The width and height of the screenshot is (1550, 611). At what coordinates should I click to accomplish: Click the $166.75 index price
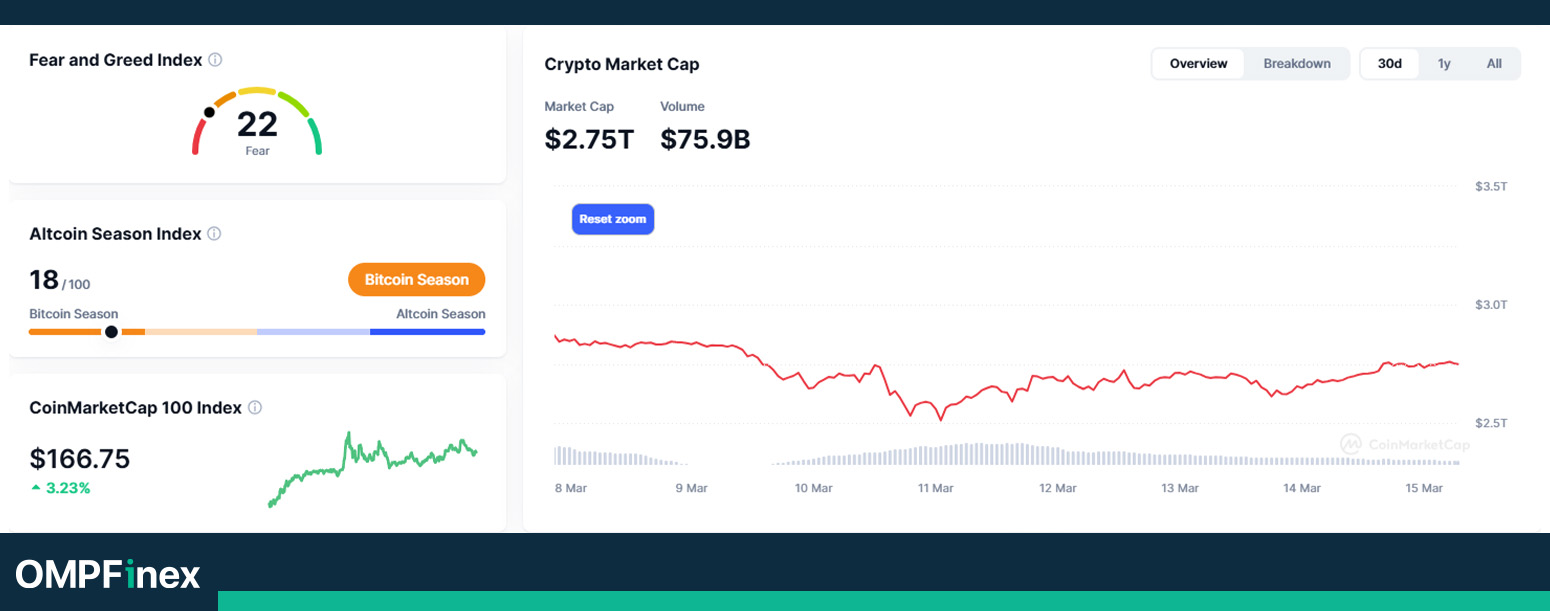click(x=80, y=459)
